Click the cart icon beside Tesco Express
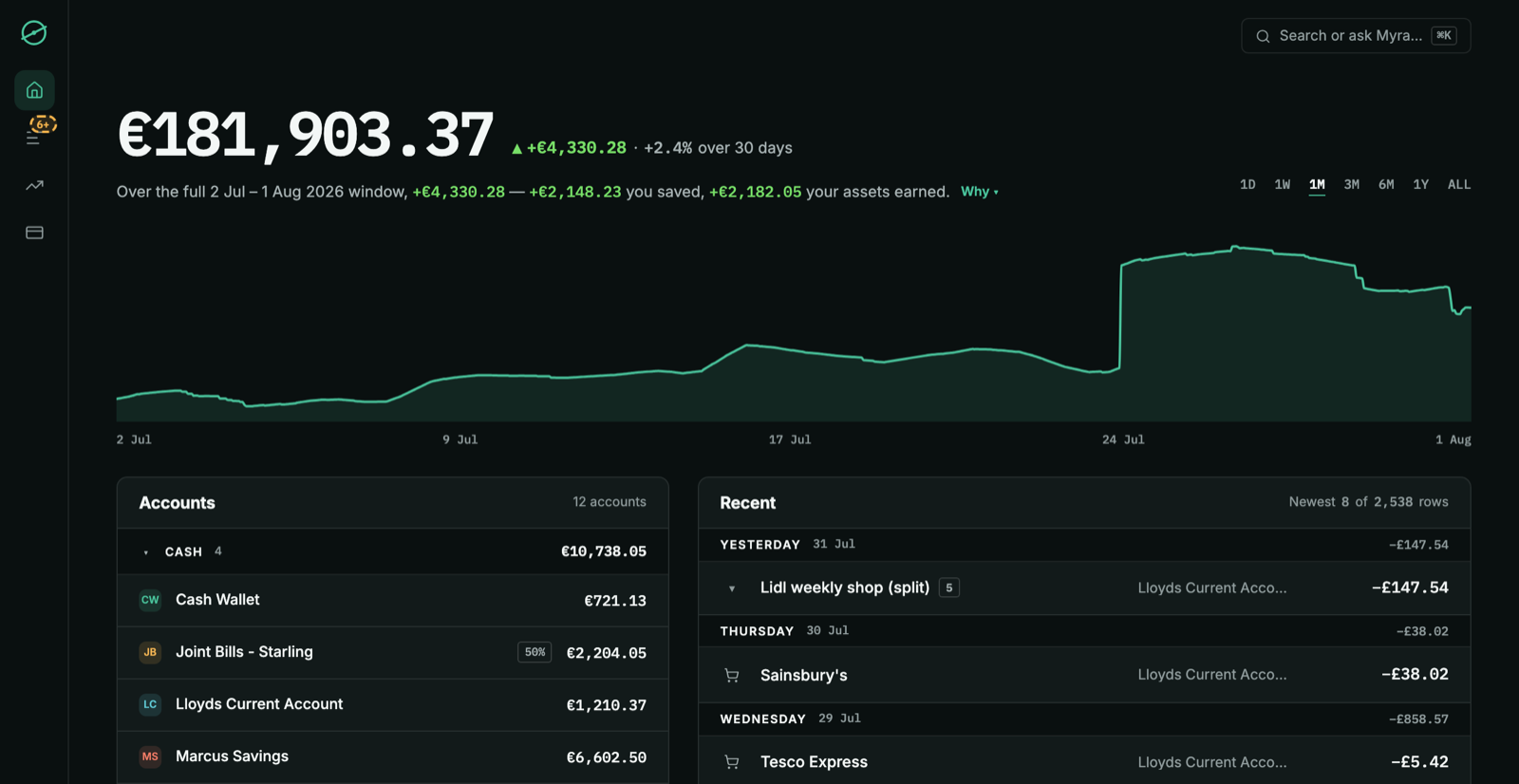 731,761
